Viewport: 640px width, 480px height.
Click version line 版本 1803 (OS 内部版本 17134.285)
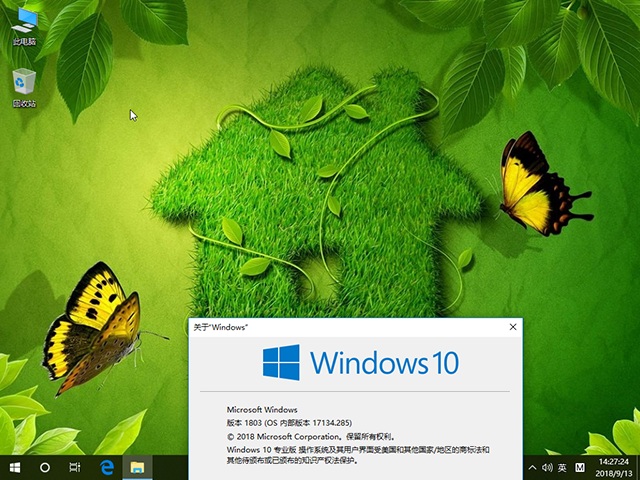coord(289,423)
